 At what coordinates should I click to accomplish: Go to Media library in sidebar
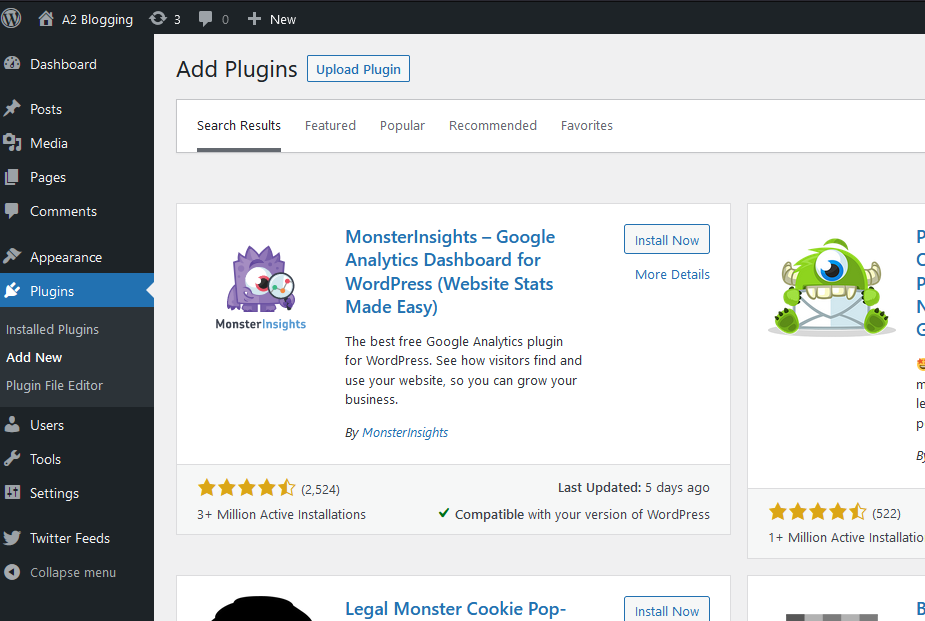pyautogui.click(x=48, y=143)
